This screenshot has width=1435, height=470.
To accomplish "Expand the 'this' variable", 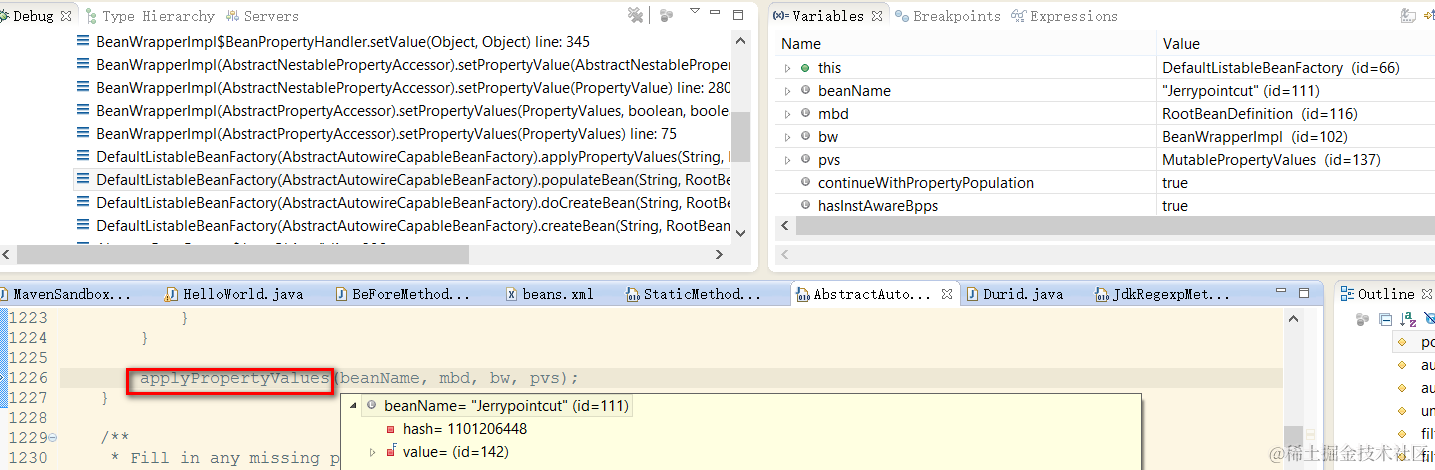I will pyautogui.click(x=788, y=68).
